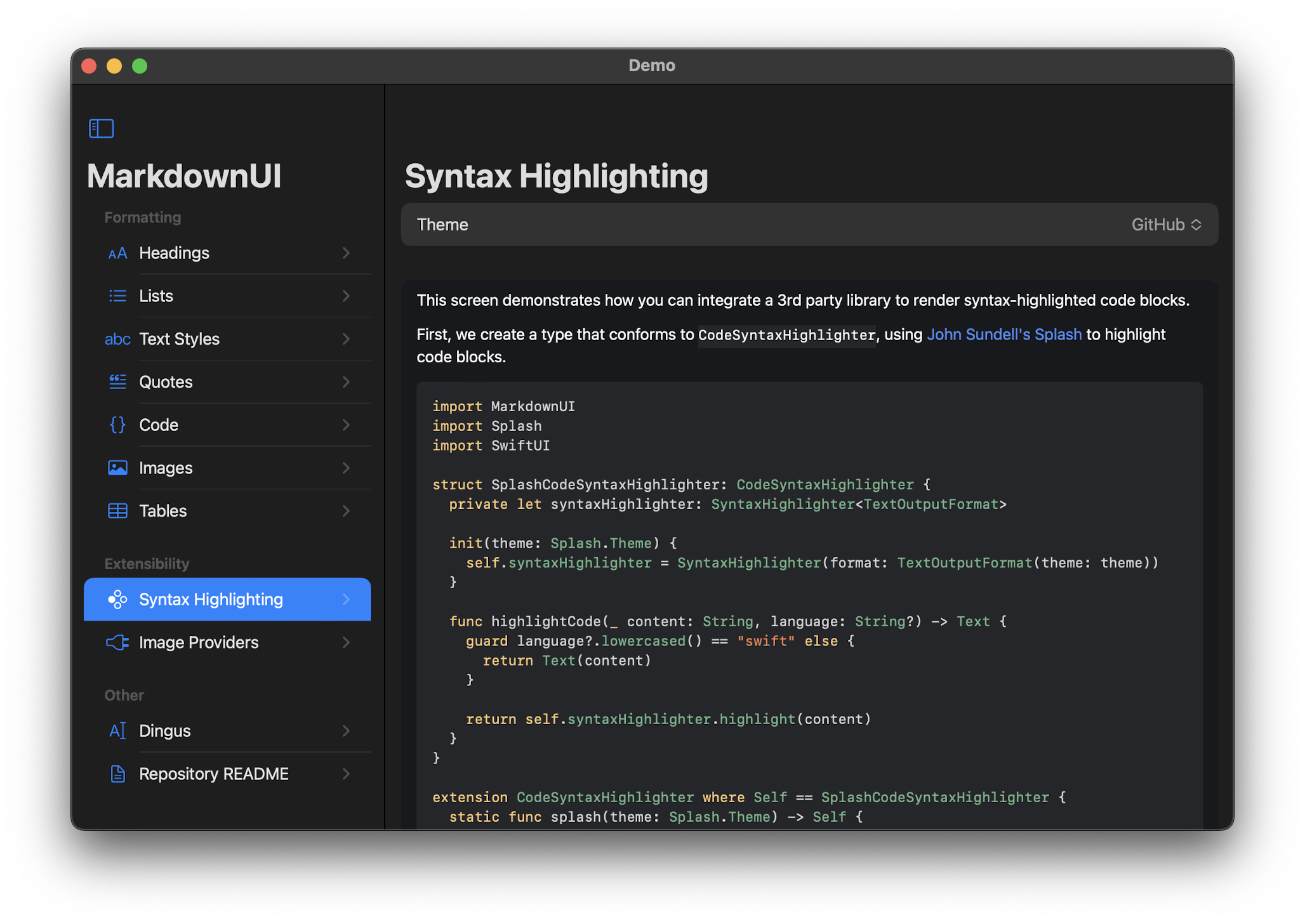The height and width of the screenshot is (924, 1305).
Task: Collapse the sidebar with the panel toggle icon
Action: click(x=101, y=128)
